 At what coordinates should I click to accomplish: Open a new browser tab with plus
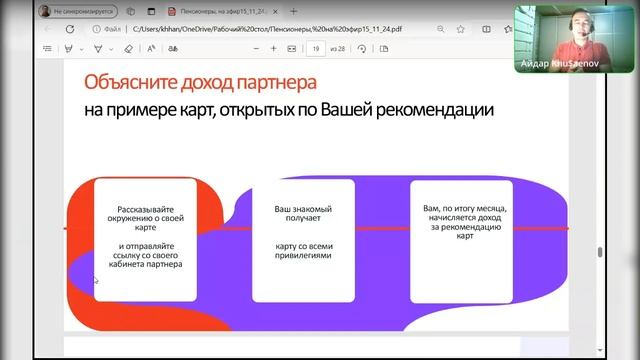coord(293,11)
